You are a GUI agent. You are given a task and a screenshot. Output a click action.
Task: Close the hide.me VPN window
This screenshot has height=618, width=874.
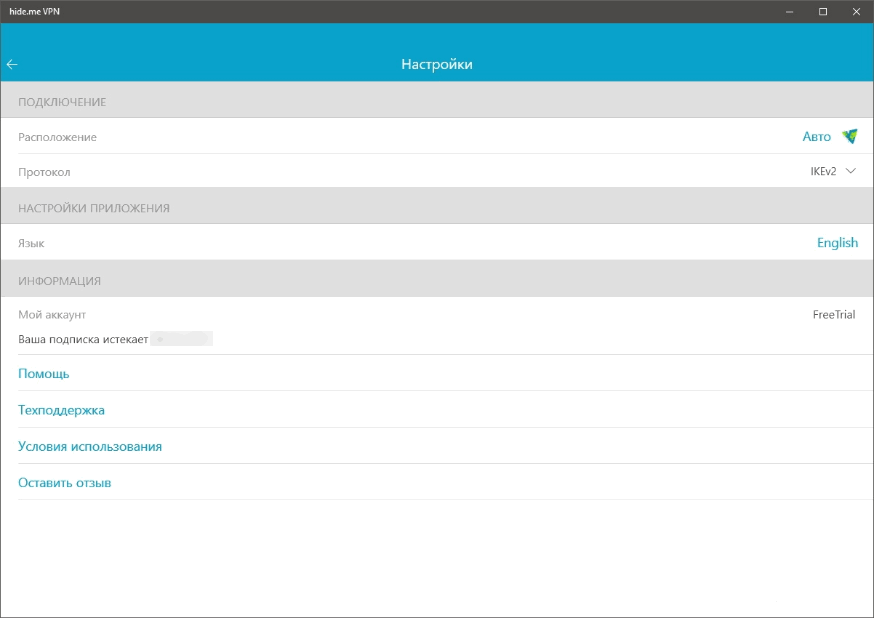tap(856, 12)
